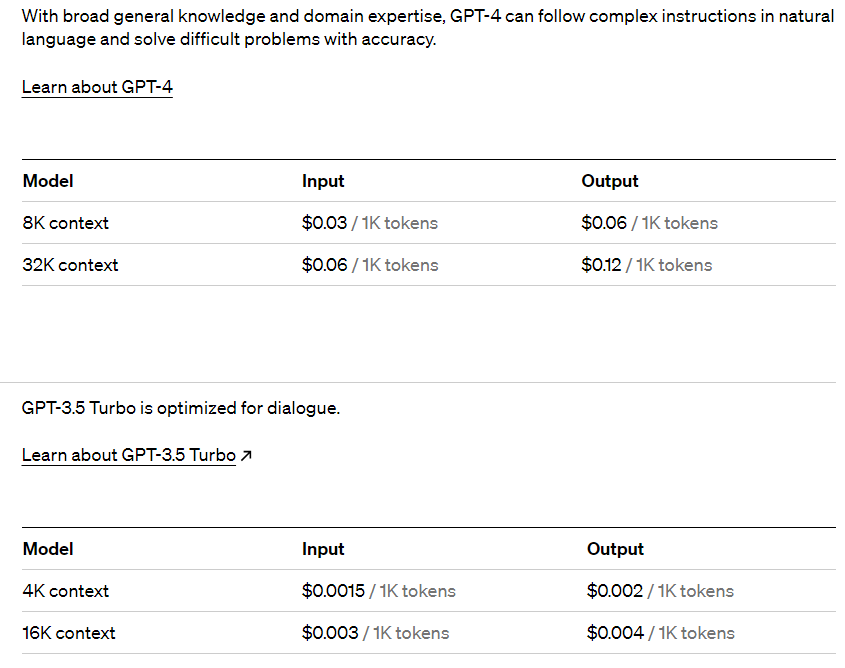Image resolution: width=845 pixels, height=668 pixels.
Task: Click the external arrow icon beside GPT-3.5 Turbo link
Action: (x=246, y=456)
